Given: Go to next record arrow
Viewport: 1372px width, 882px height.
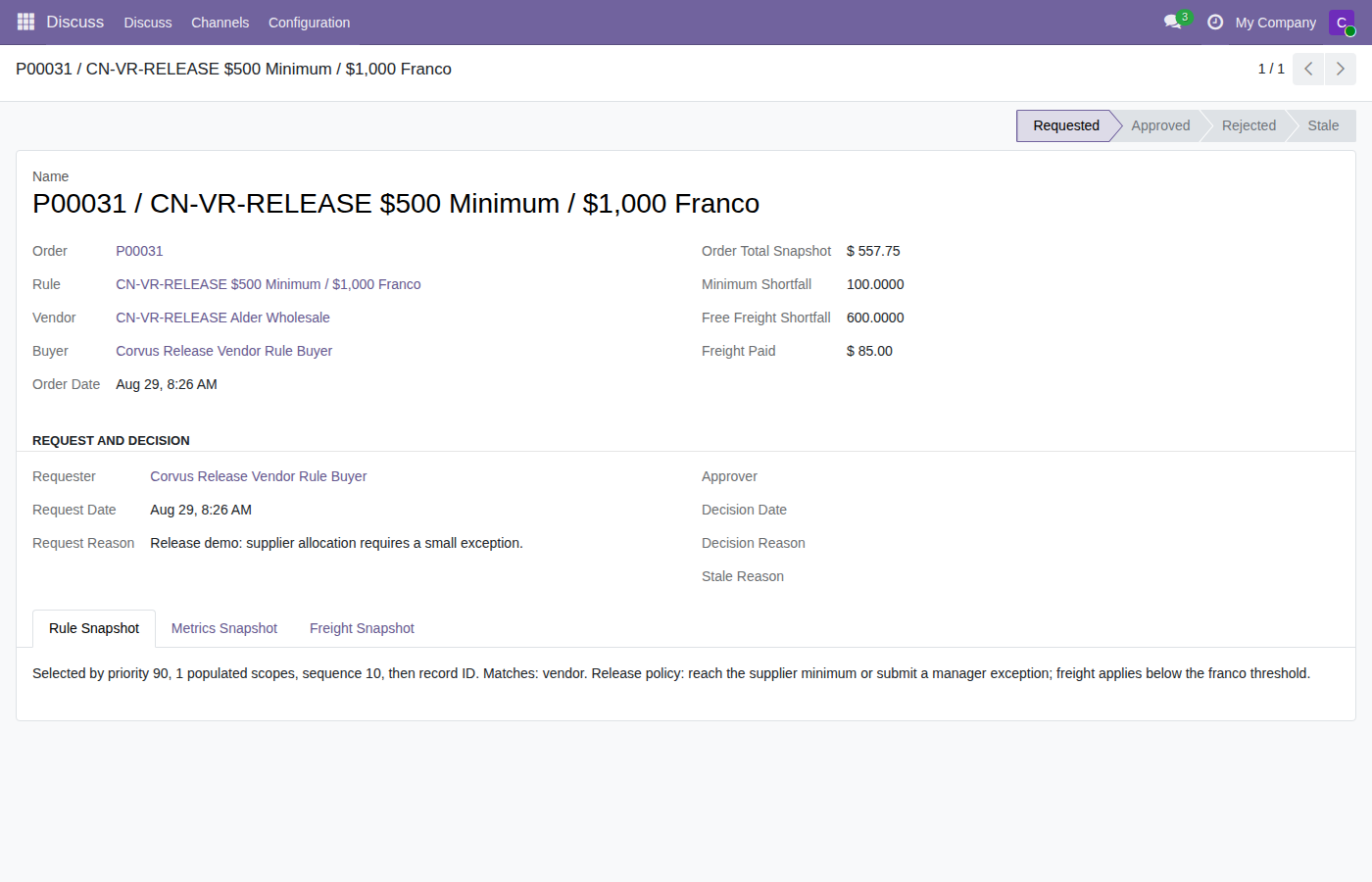Looking at the screenshot, I should (x=1341, y=69).
